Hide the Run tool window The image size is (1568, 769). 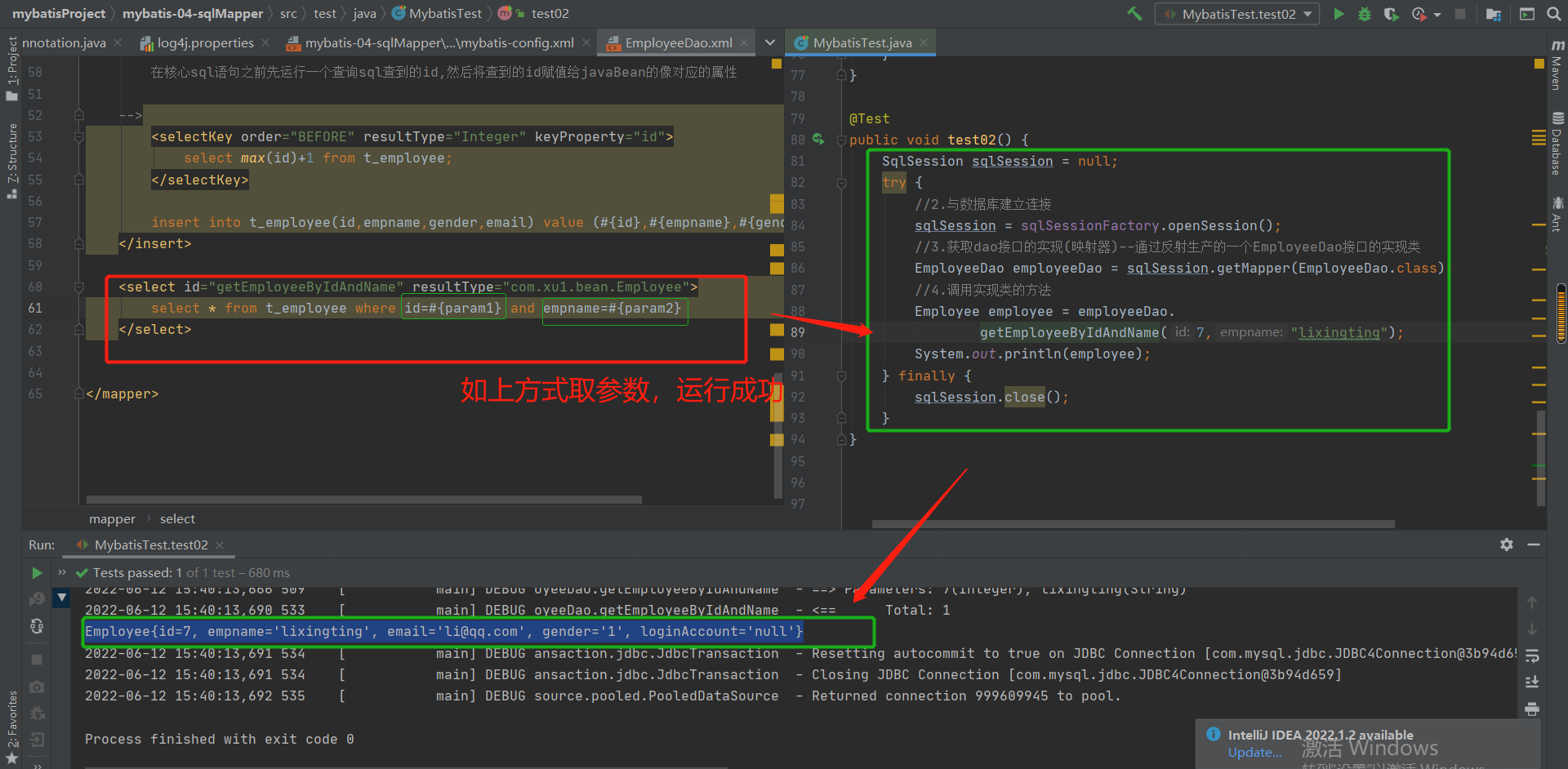pos(1534,545)
